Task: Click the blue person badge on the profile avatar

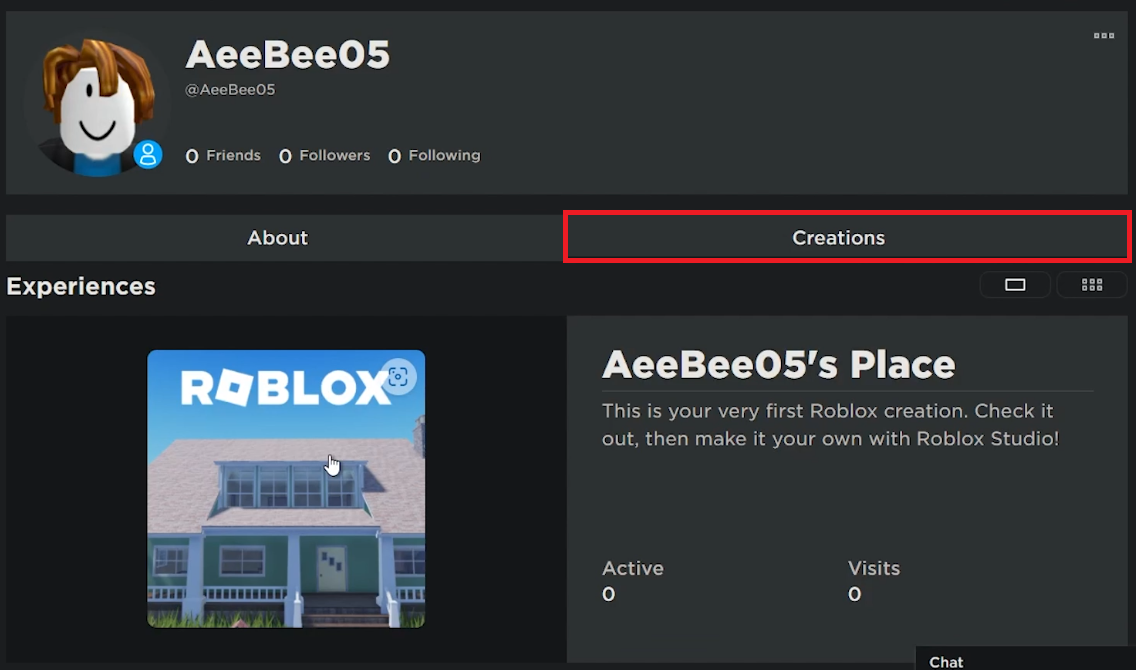Action: [150, 155]
